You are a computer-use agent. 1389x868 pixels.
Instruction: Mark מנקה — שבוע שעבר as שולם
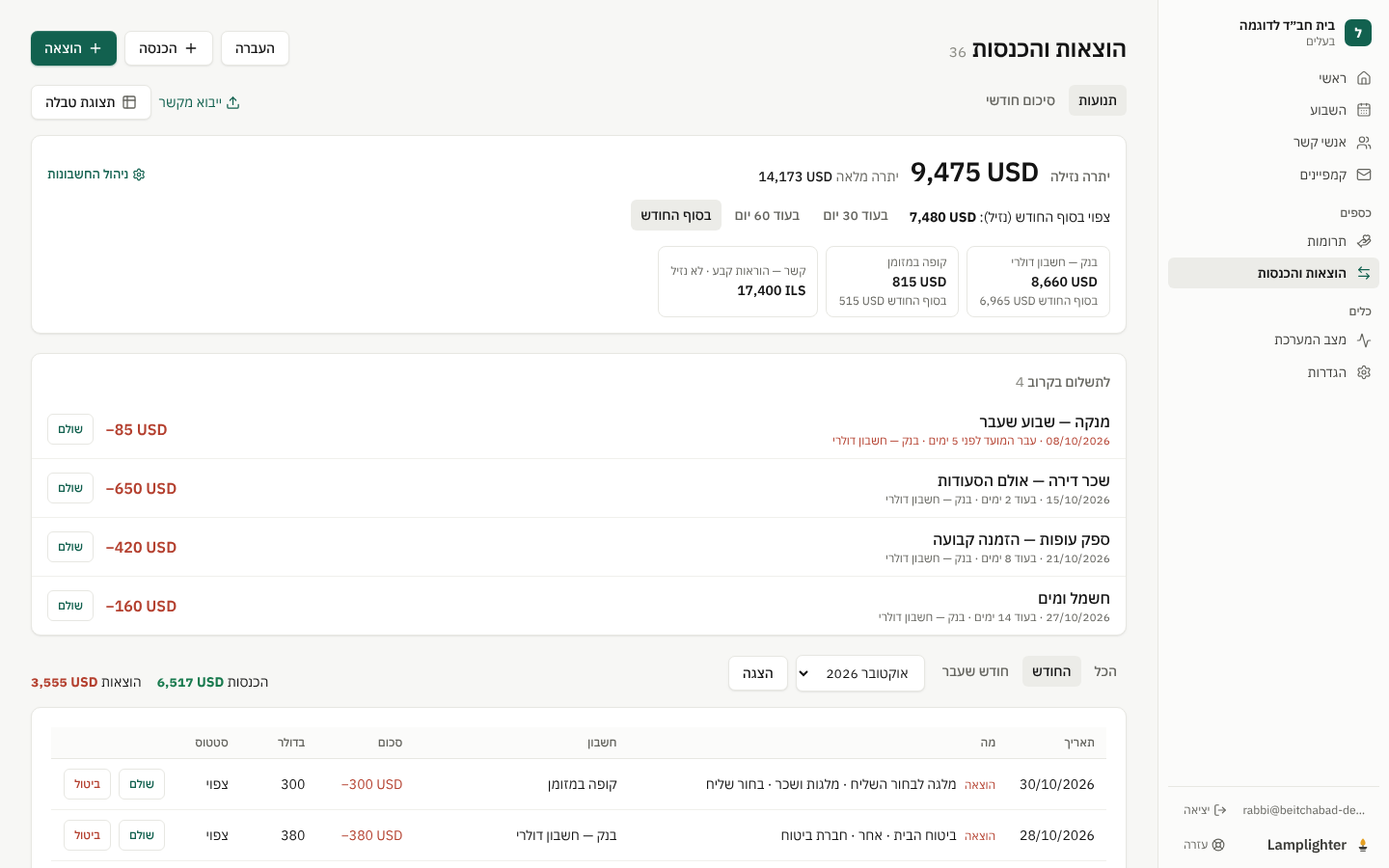coord(70,429)
